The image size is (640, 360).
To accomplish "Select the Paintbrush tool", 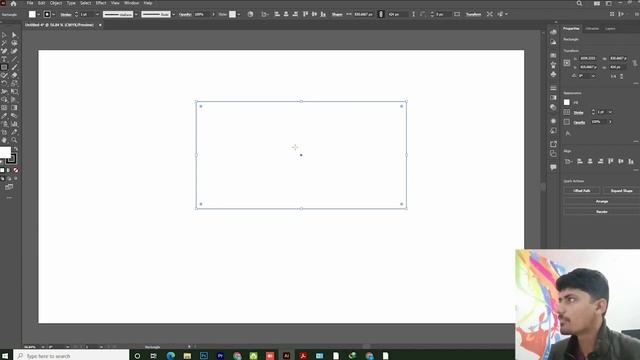I will tap(14, 67).
